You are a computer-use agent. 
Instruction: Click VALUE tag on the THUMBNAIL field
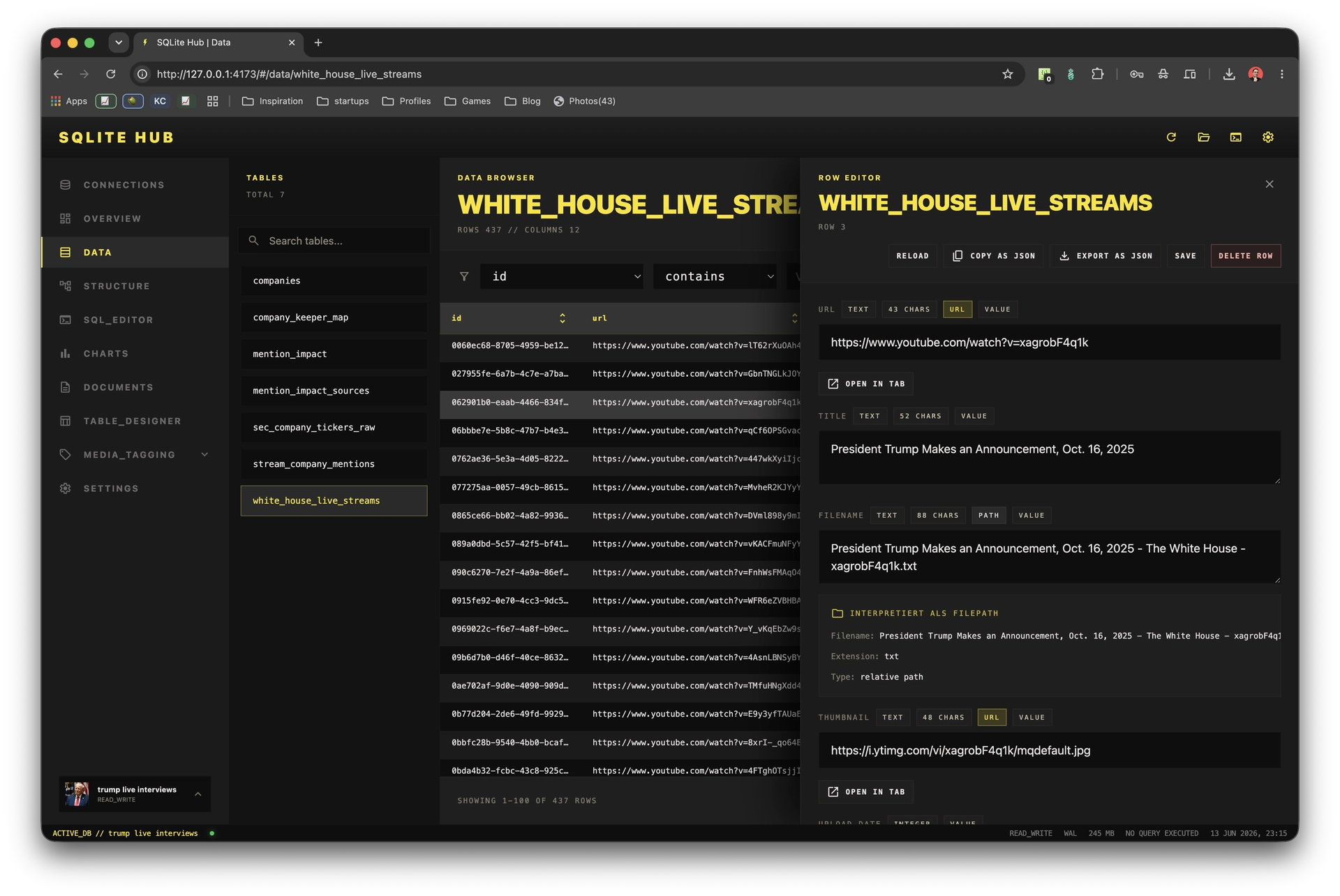pyautogui.click(x=1032, y=717)
